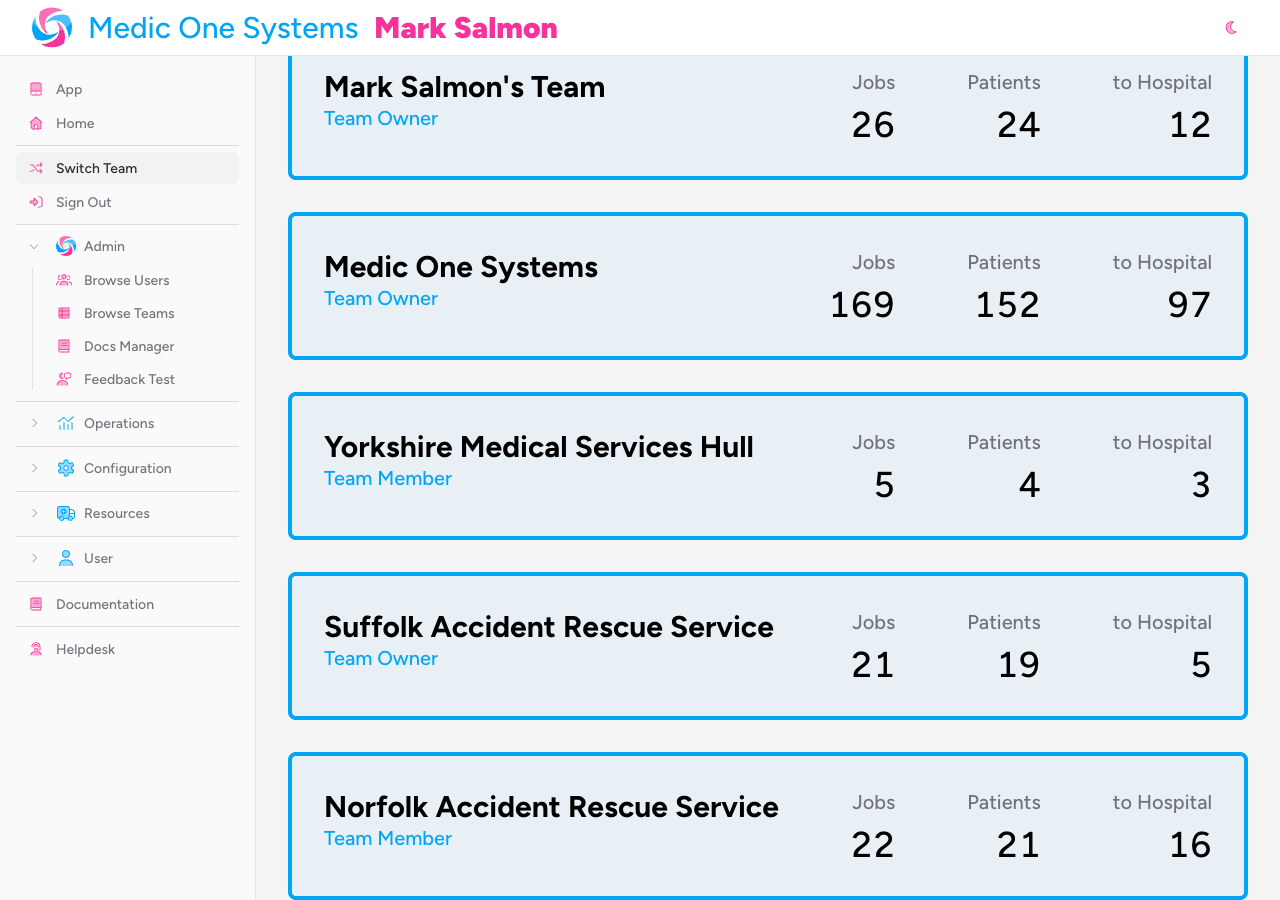Click the Feedback Test icon
Viewport: 1280px width, 900px height.
(64, 379)
